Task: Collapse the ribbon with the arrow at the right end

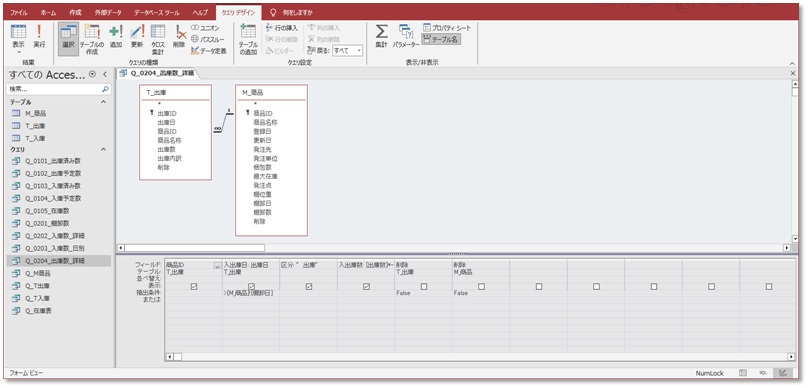Action: [793, 63]
